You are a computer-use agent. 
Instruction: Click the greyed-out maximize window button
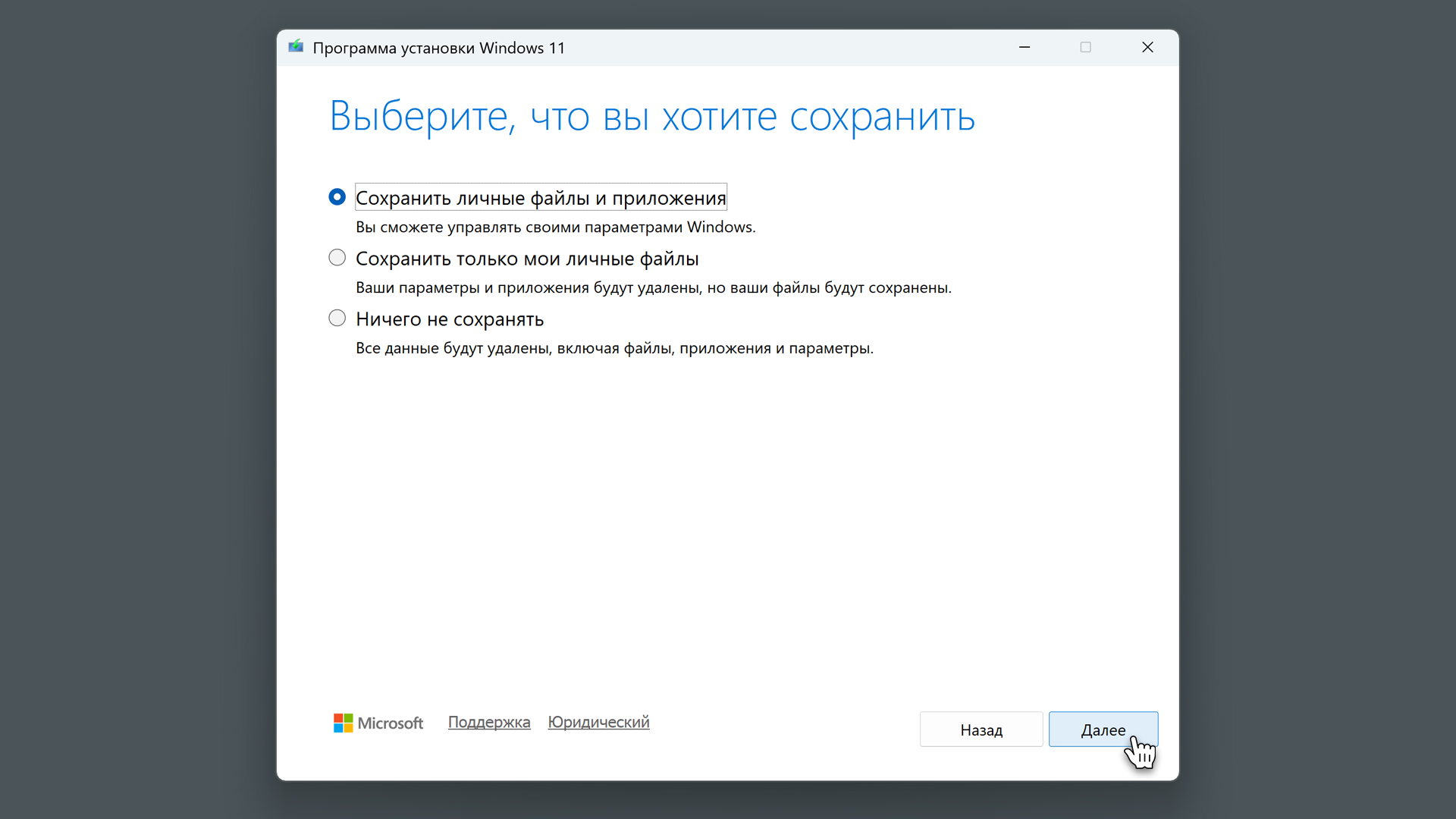coord(1086,47)
